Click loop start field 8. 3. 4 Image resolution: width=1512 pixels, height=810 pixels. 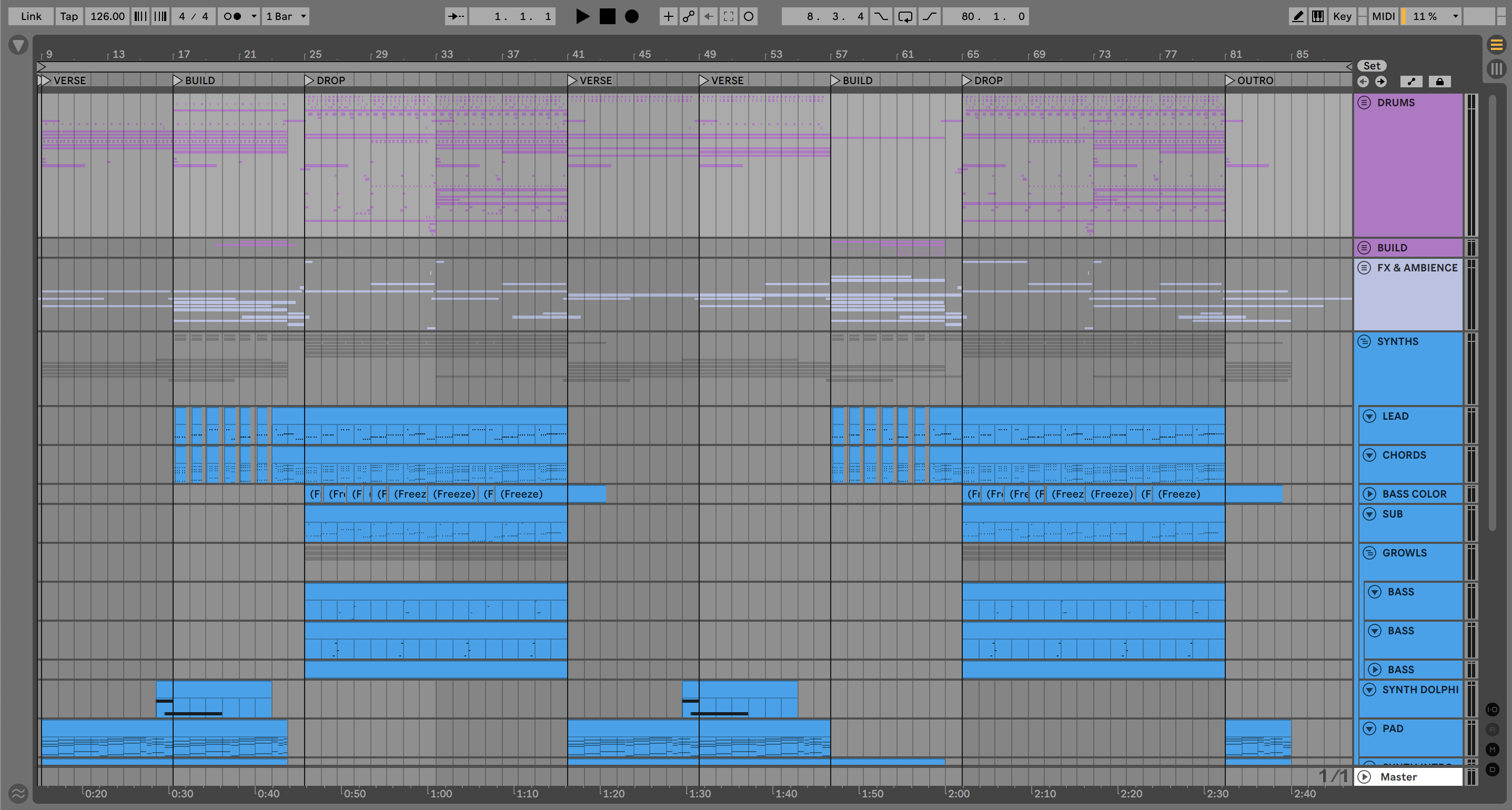(x=826, y=16)
